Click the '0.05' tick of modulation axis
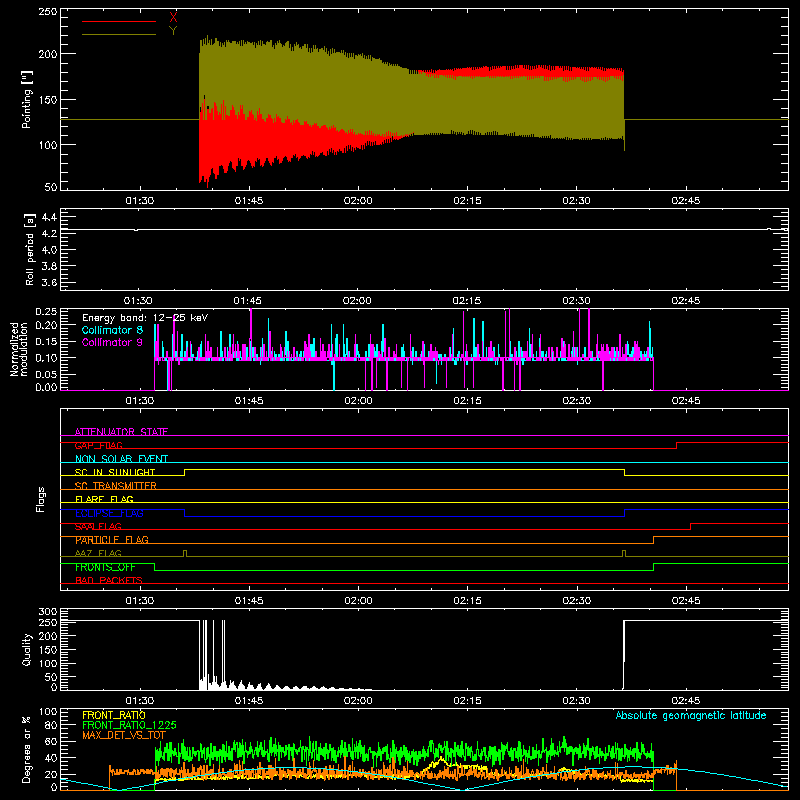 click(46, 374)
